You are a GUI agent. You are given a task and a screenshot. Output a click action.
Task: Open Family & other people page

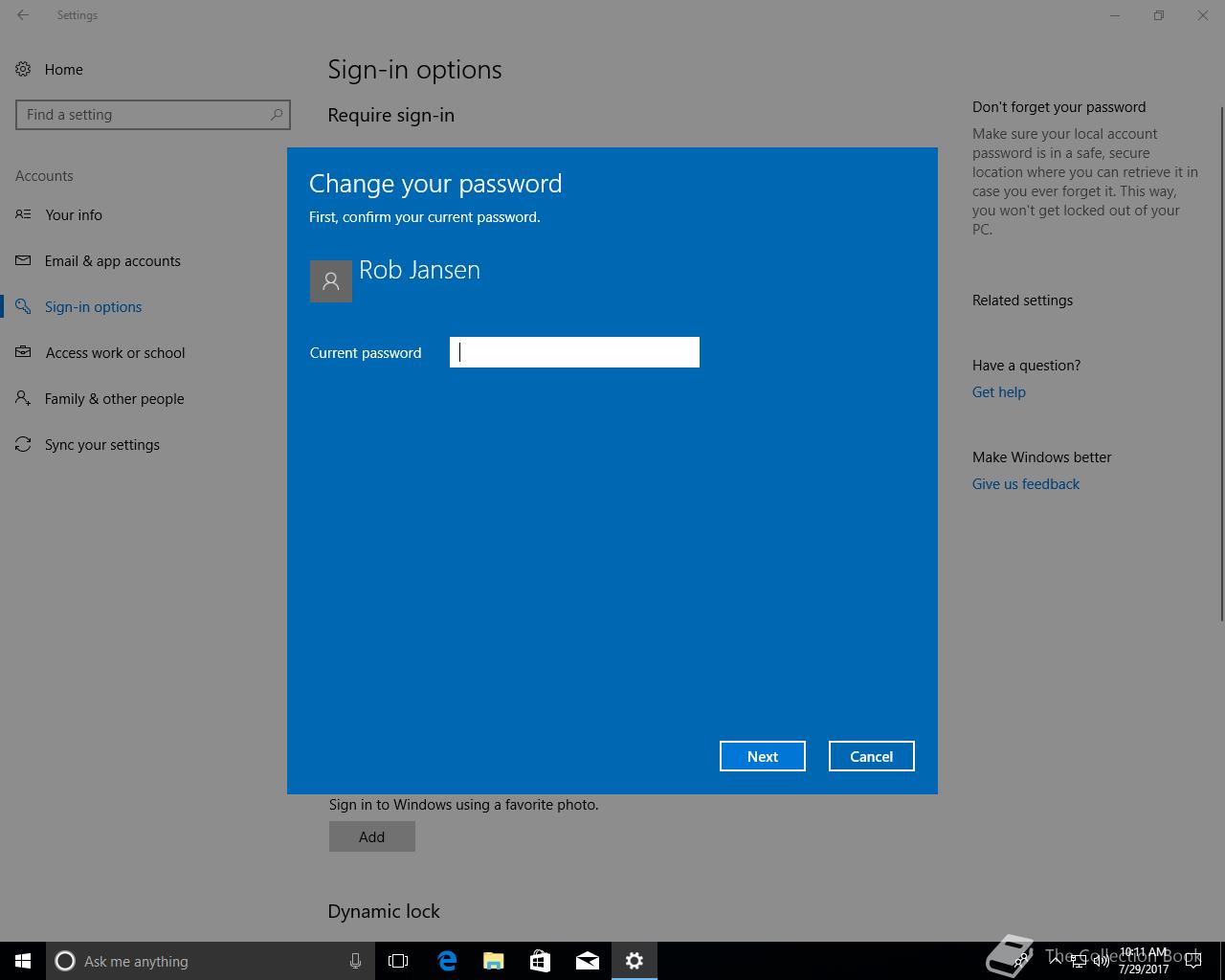coord(115,398)
